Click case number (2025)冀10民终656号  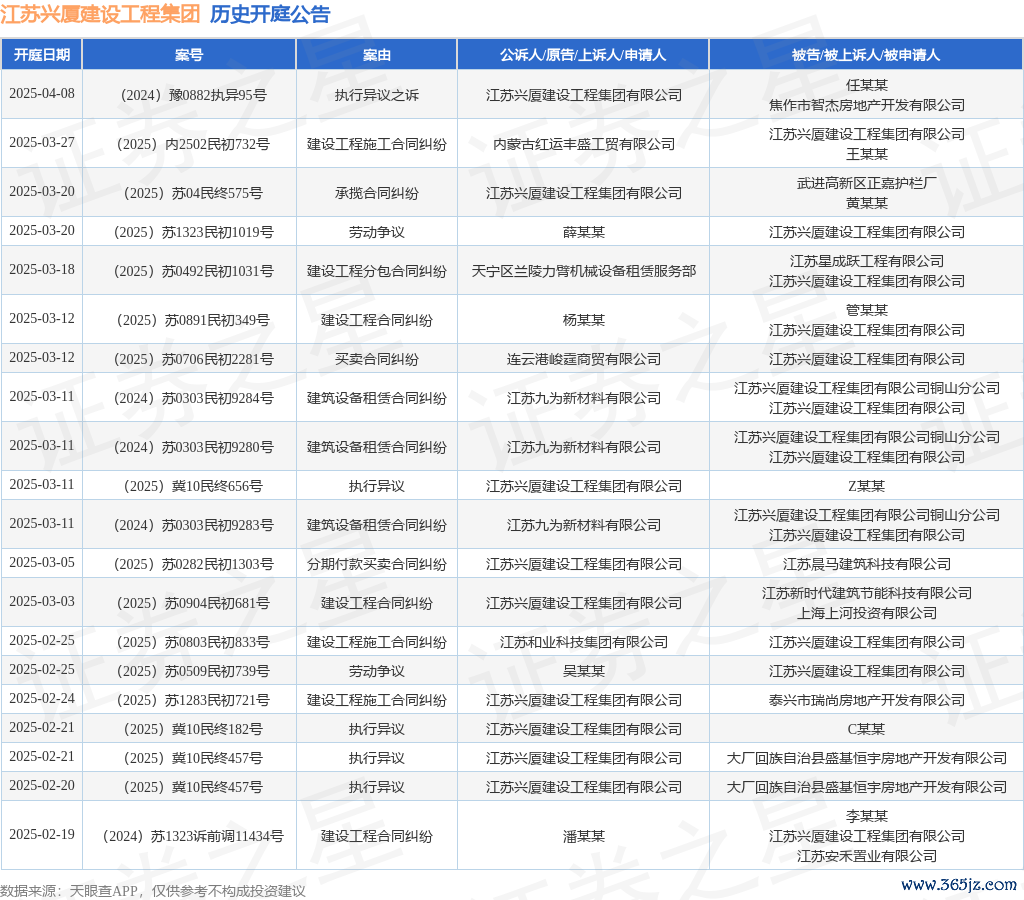click(194, 487)
